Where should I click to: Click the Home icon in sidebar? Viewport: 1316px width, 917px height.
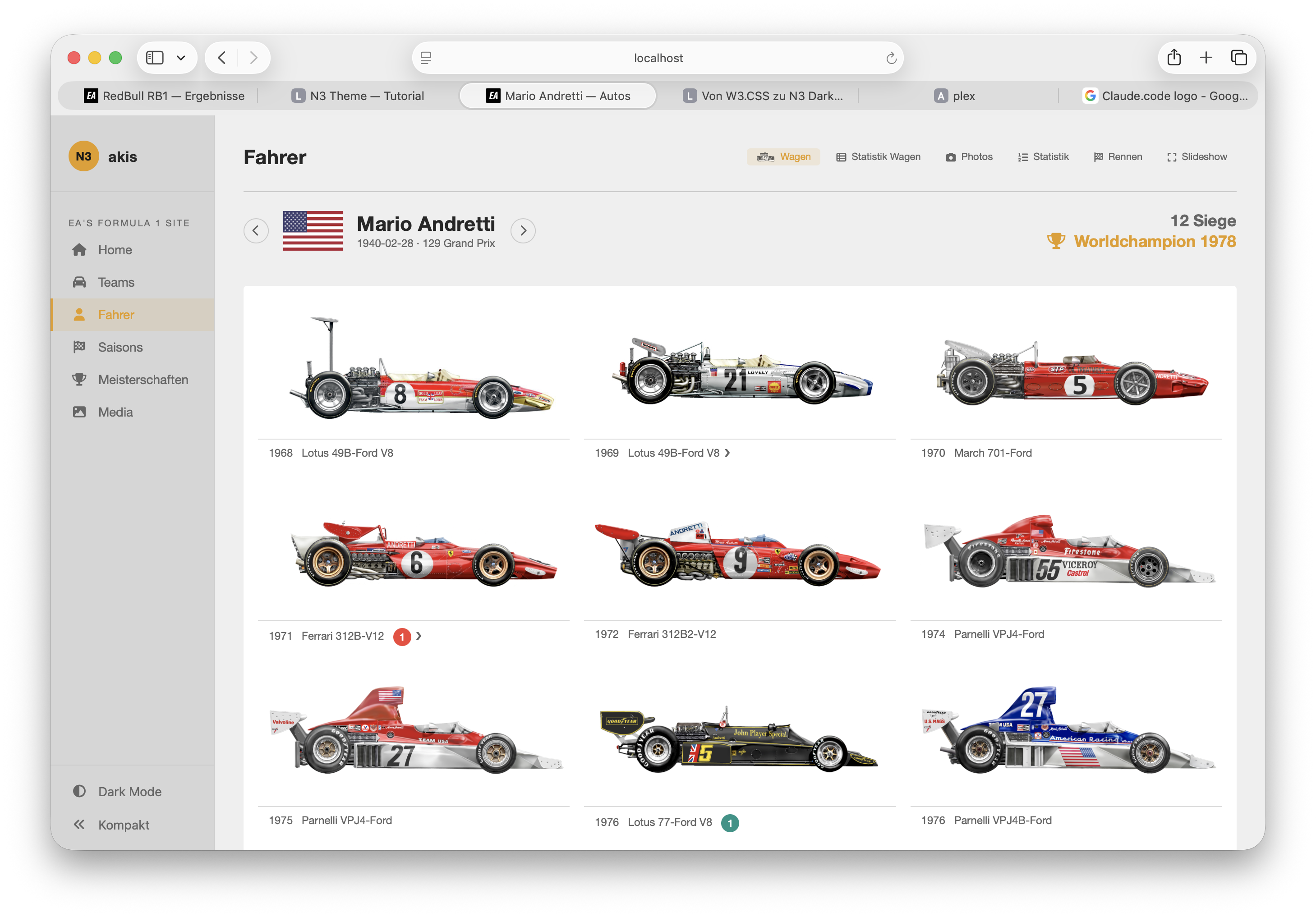click(x=79, y=250)
